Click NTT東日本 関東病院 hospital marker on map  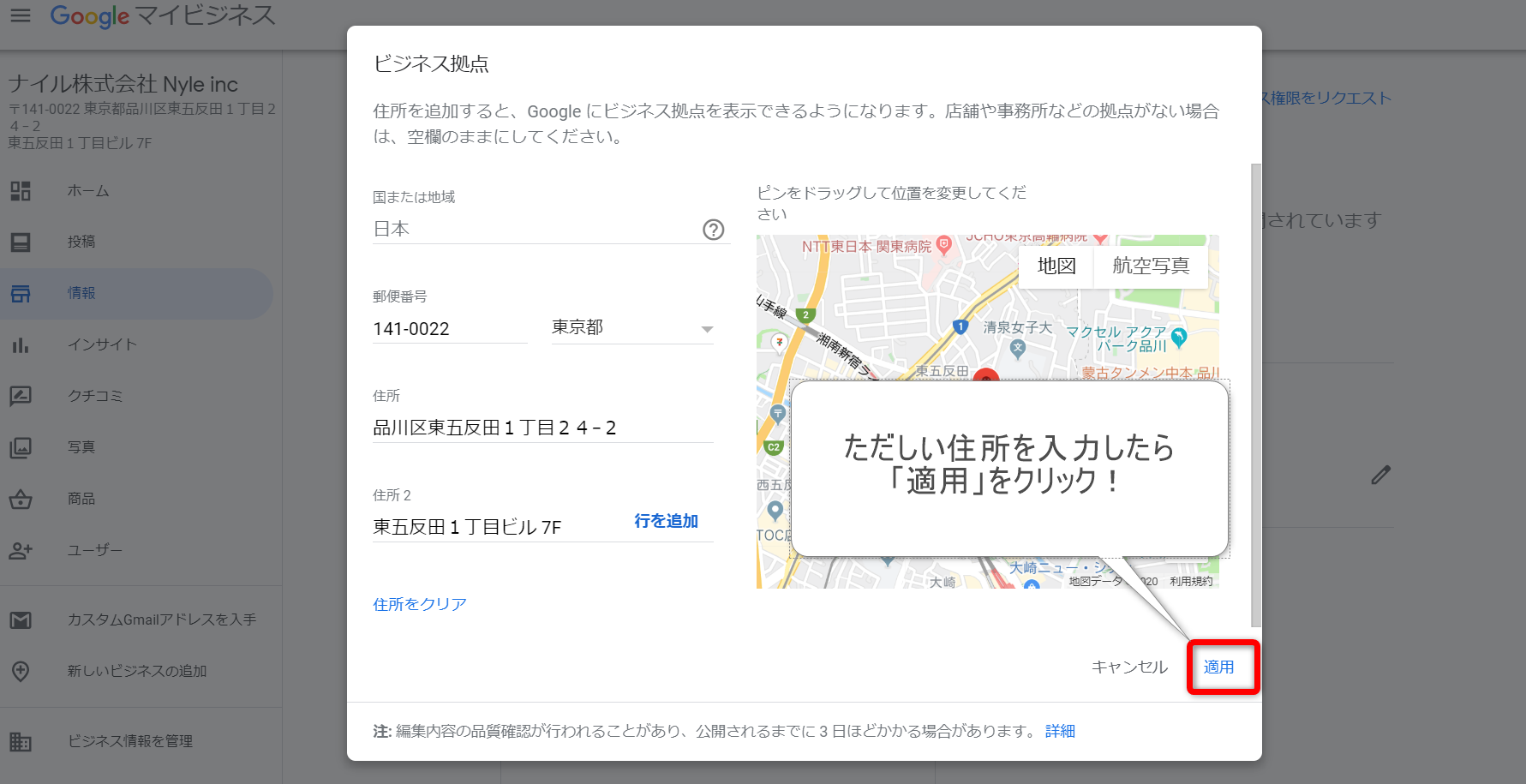pyautogui.click(x=944, y=245)
